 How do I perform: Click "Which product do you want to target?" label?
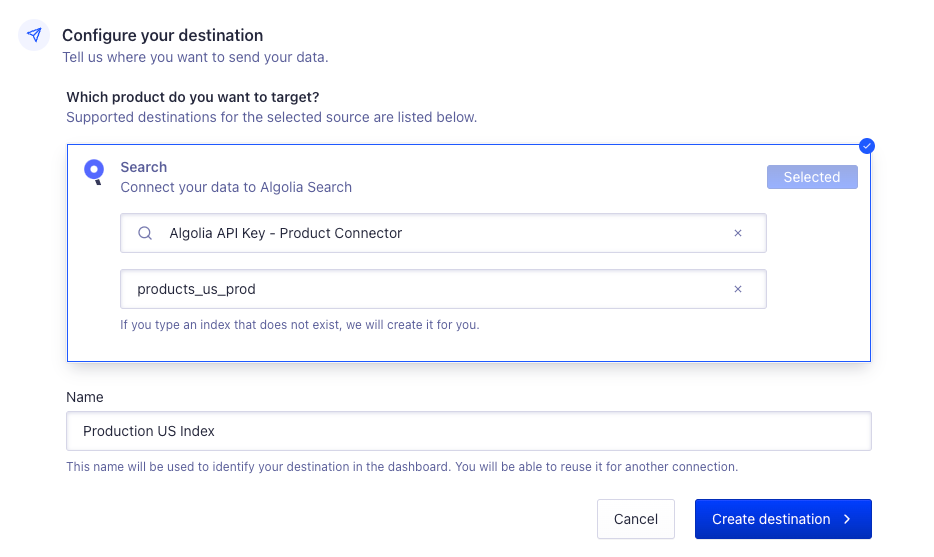point(193,97)
